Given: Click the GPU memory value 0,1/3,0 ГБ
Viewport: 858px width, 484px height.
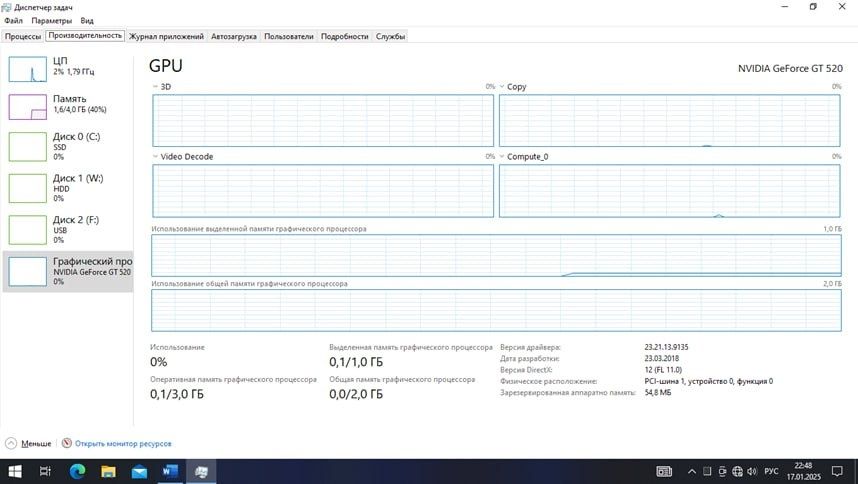Looking at the screenshot, I should coord(177,394).
